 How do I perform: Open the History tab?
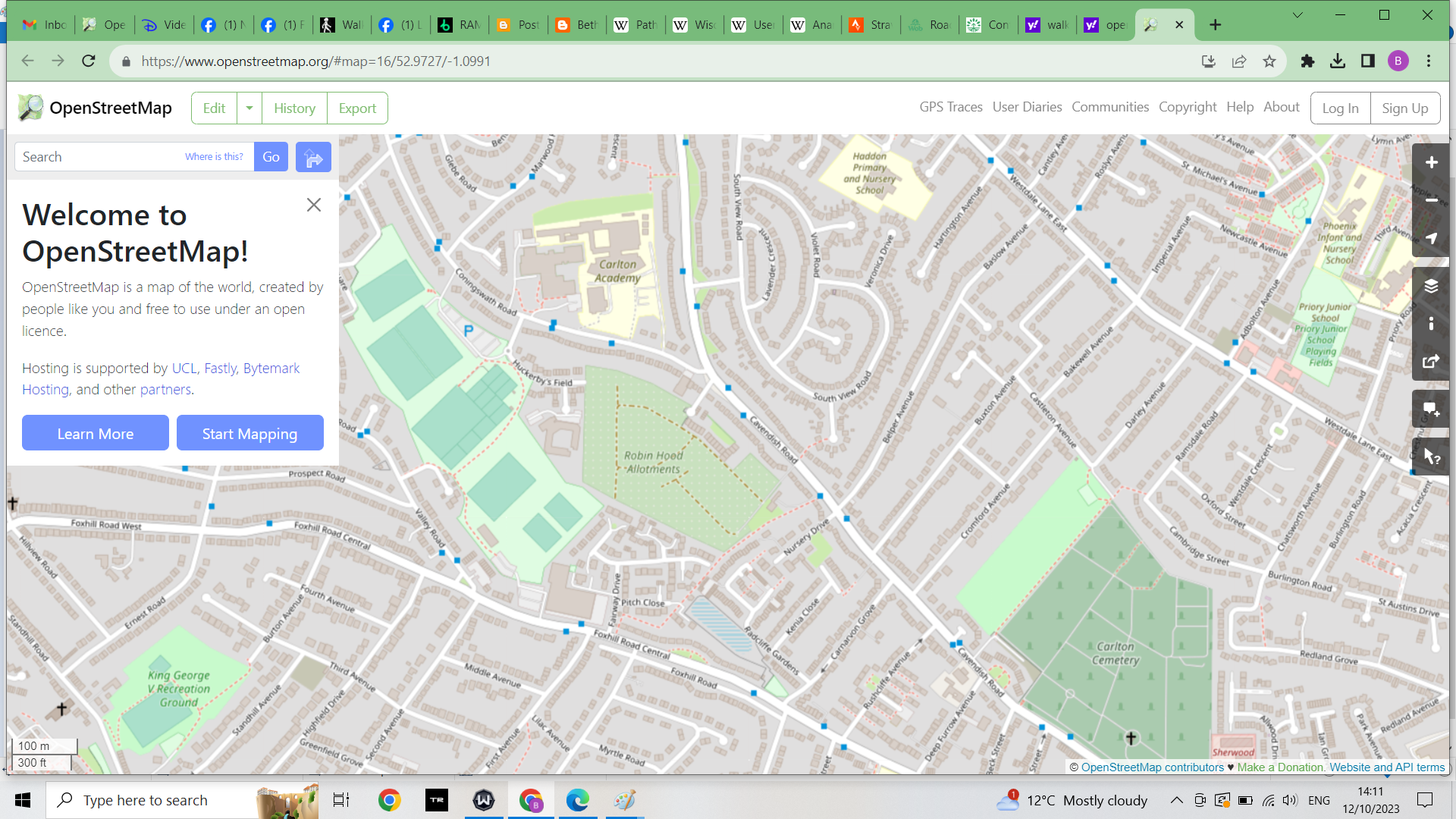(x=294, y=108)
